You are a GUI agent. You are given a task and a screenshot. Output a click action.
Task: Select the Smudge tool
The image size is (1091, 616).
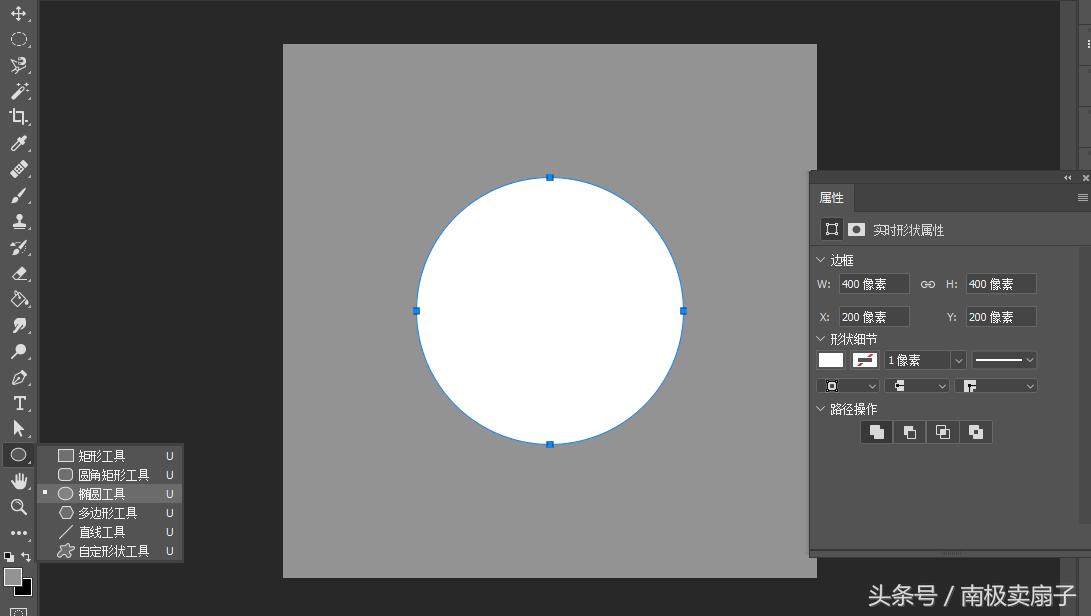[19, 326]
